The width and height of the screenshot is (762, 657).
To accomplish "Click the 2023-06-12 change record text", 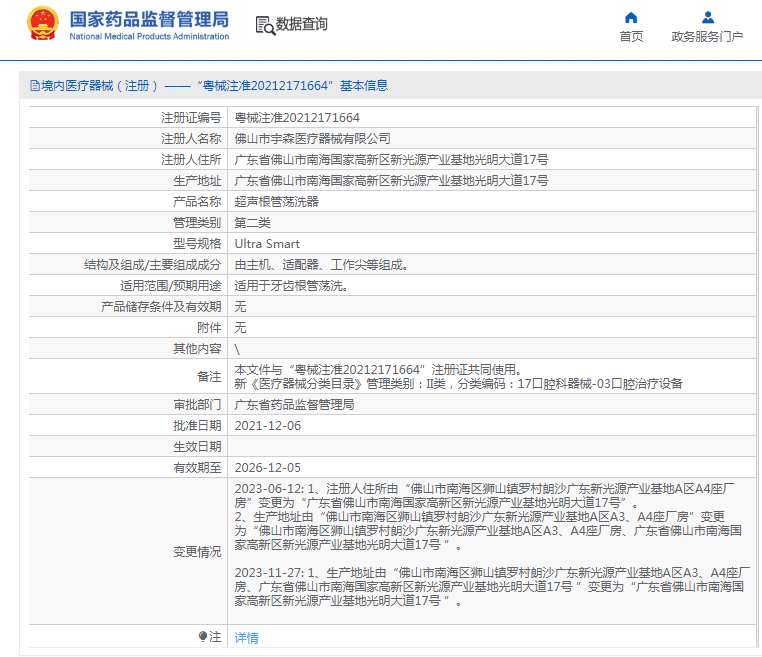I will click(488, 517).
